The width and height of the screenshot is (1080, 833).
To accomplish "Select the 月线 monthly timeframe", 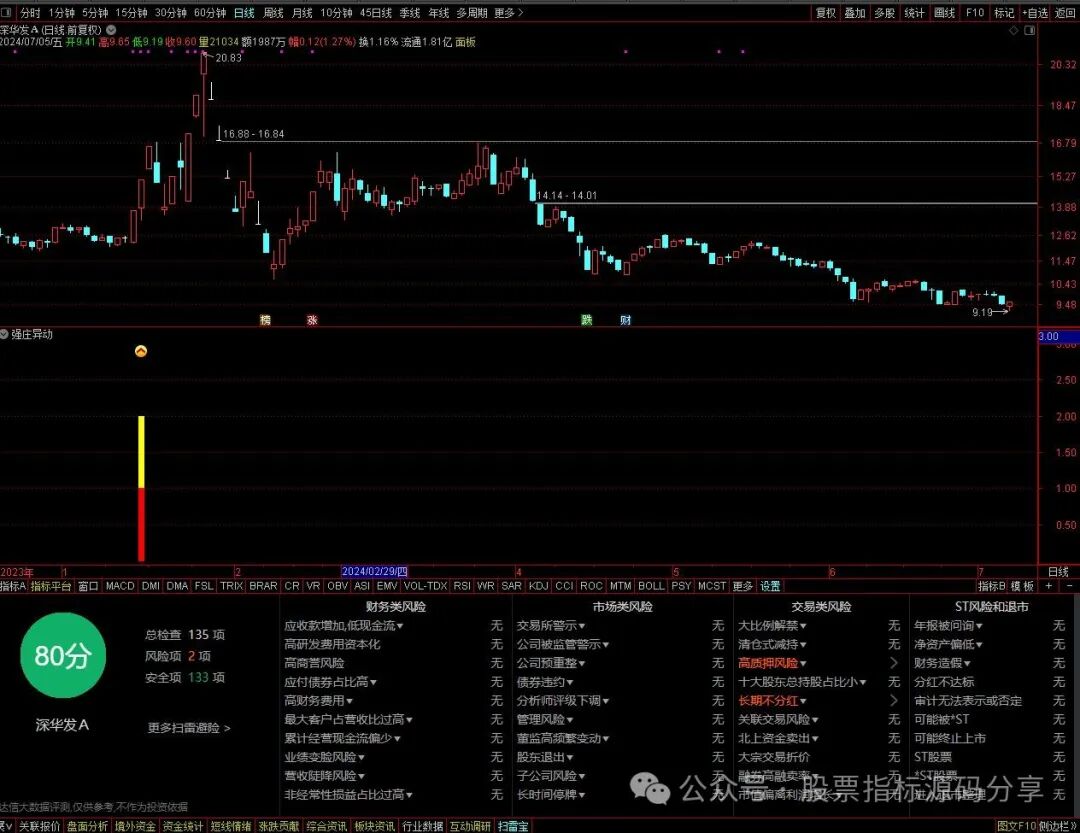I will 302,12.
